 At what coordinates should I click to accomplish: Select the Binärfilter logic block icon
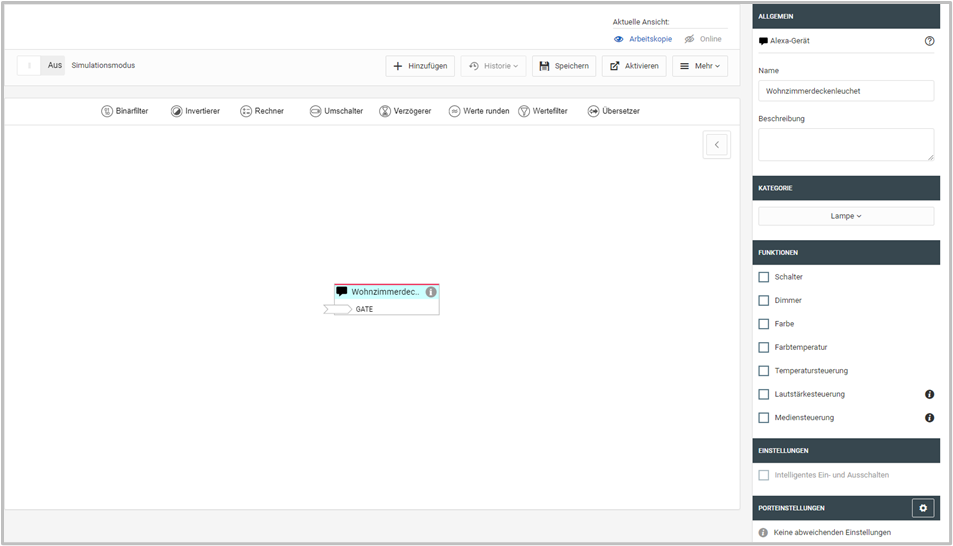[x=107, y=111]
